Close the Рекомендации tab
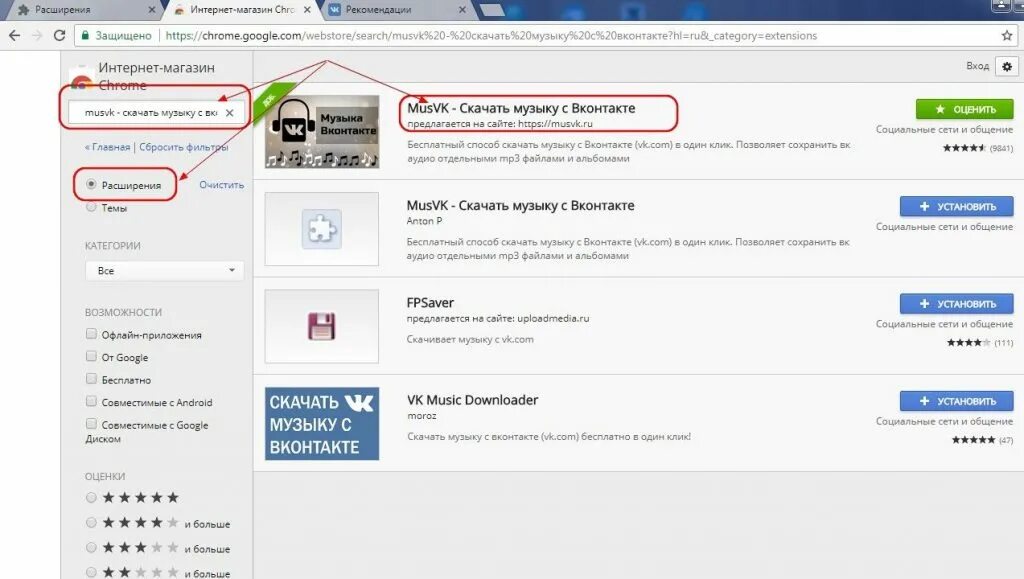The height and width of the screenshot is (579, 1024). [x=462, y=10]
